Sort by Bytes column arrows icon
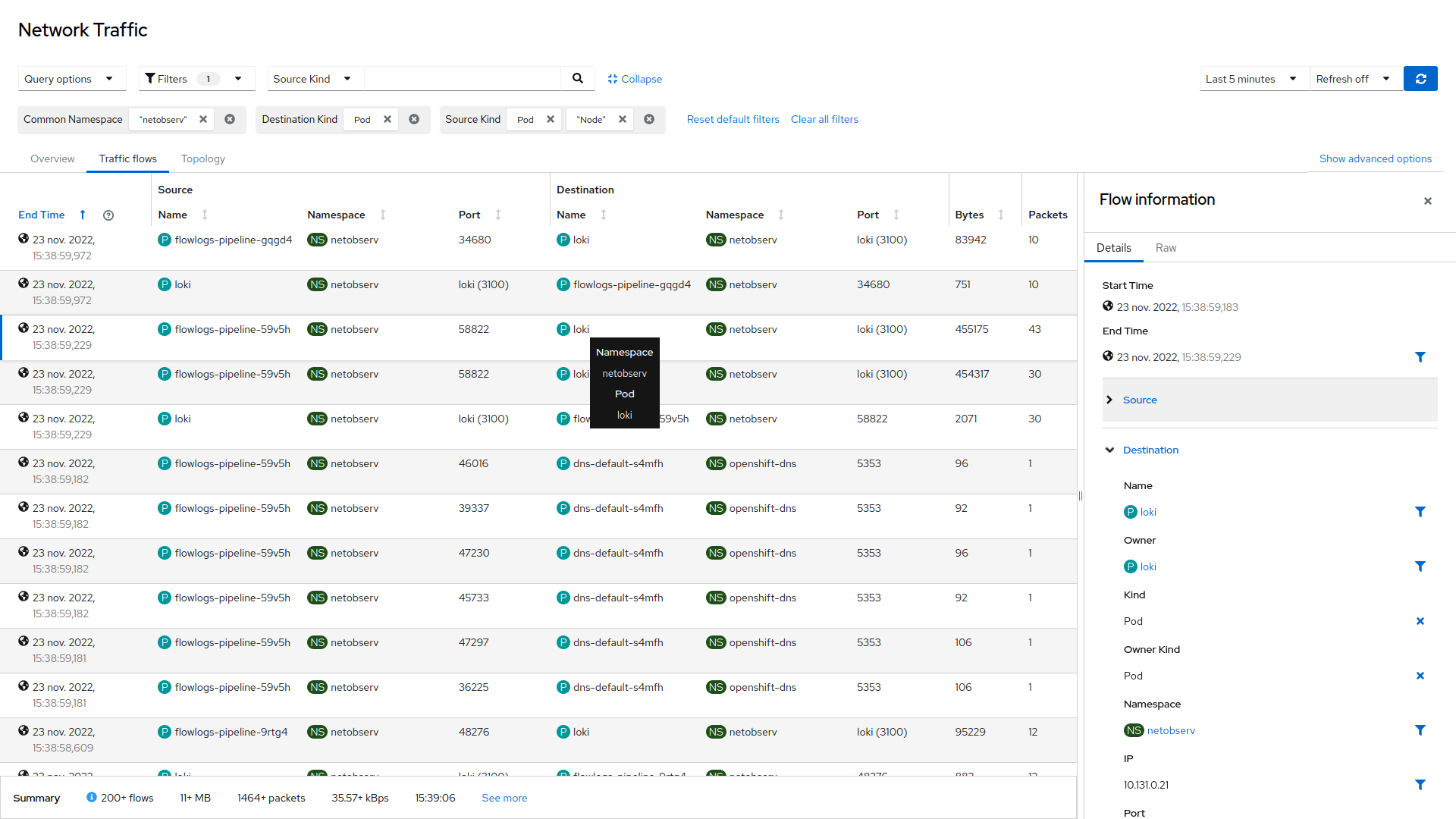The height and width of the screenshot is (819, 1456). (x=1000, y=215)
